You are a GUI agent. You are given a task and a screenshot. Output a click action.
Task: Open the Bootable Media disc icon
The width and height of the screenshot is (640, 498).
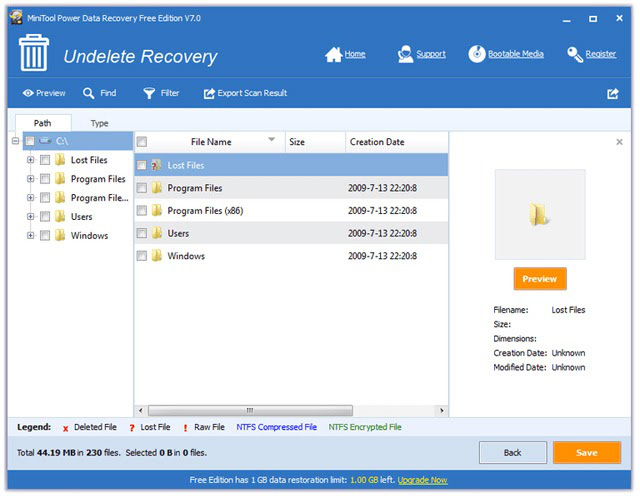(476, 54)
